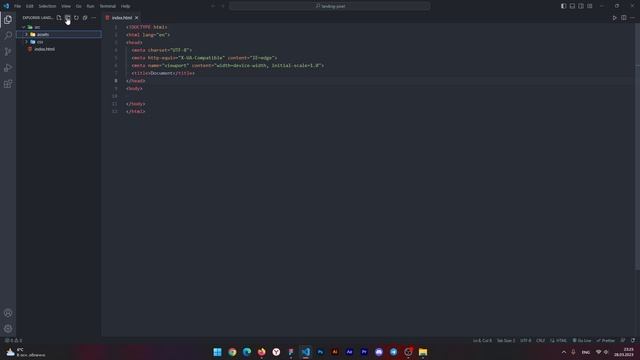
Task: Open the Accounts menu in activity bar
Action: tap(8, 313)
